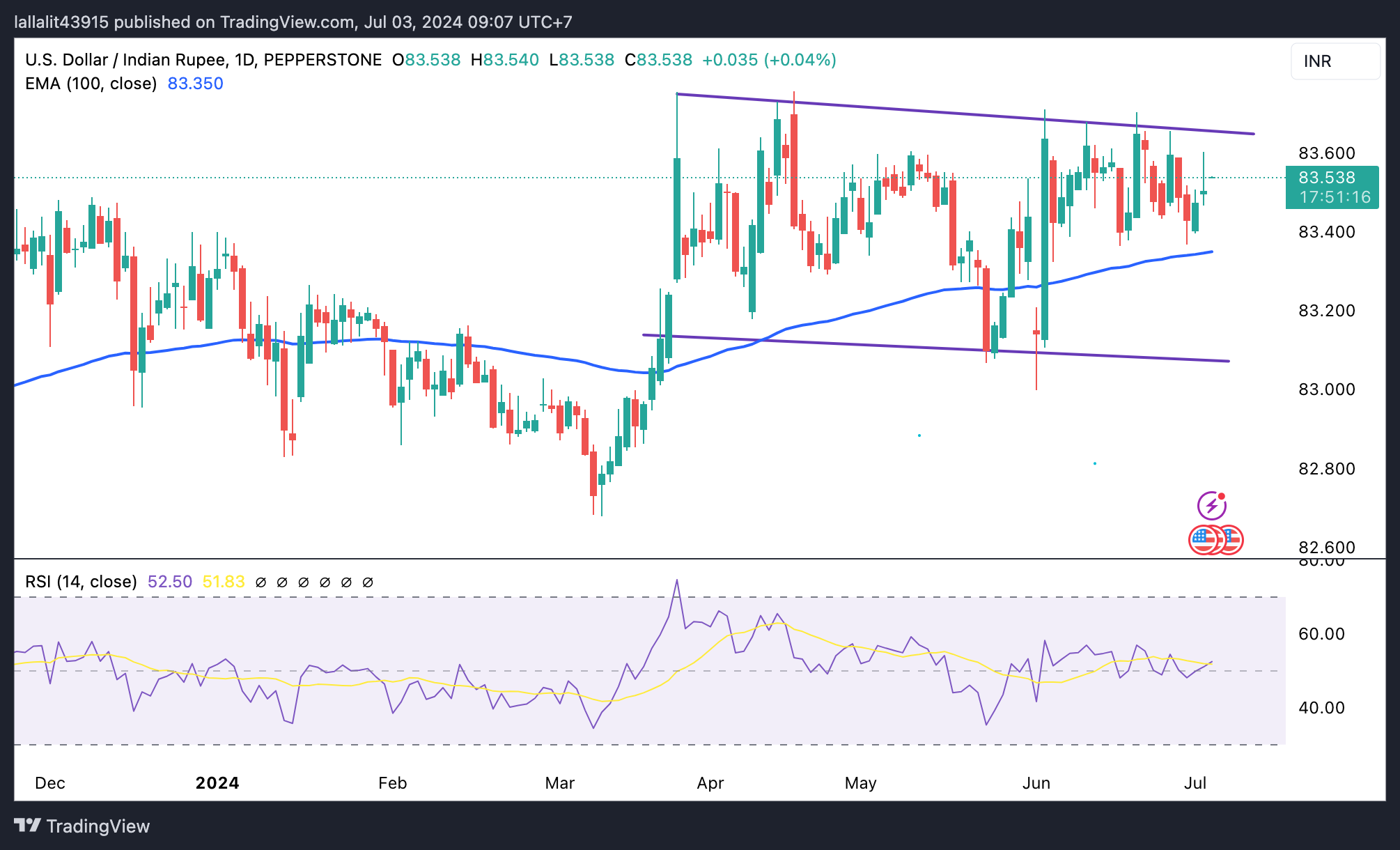Click the yellow RSI average value 51.83
Image resolution: width=1400 pixels, height=850 pixels.
[223, 582]
